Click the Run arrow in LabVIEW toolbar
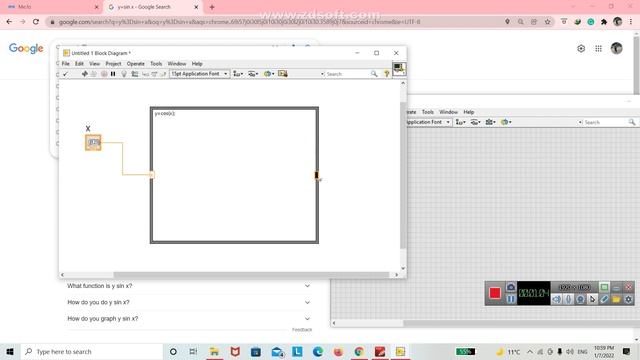640x360 pixels. click(x=84, y=74)
